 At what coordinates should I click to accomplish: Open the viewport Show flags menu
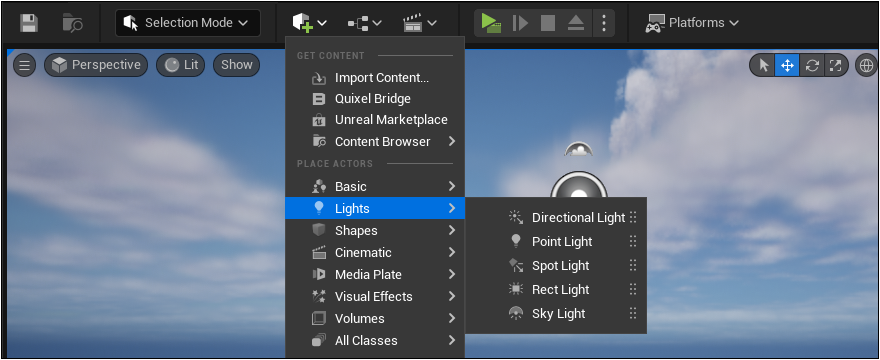[236, 65]
